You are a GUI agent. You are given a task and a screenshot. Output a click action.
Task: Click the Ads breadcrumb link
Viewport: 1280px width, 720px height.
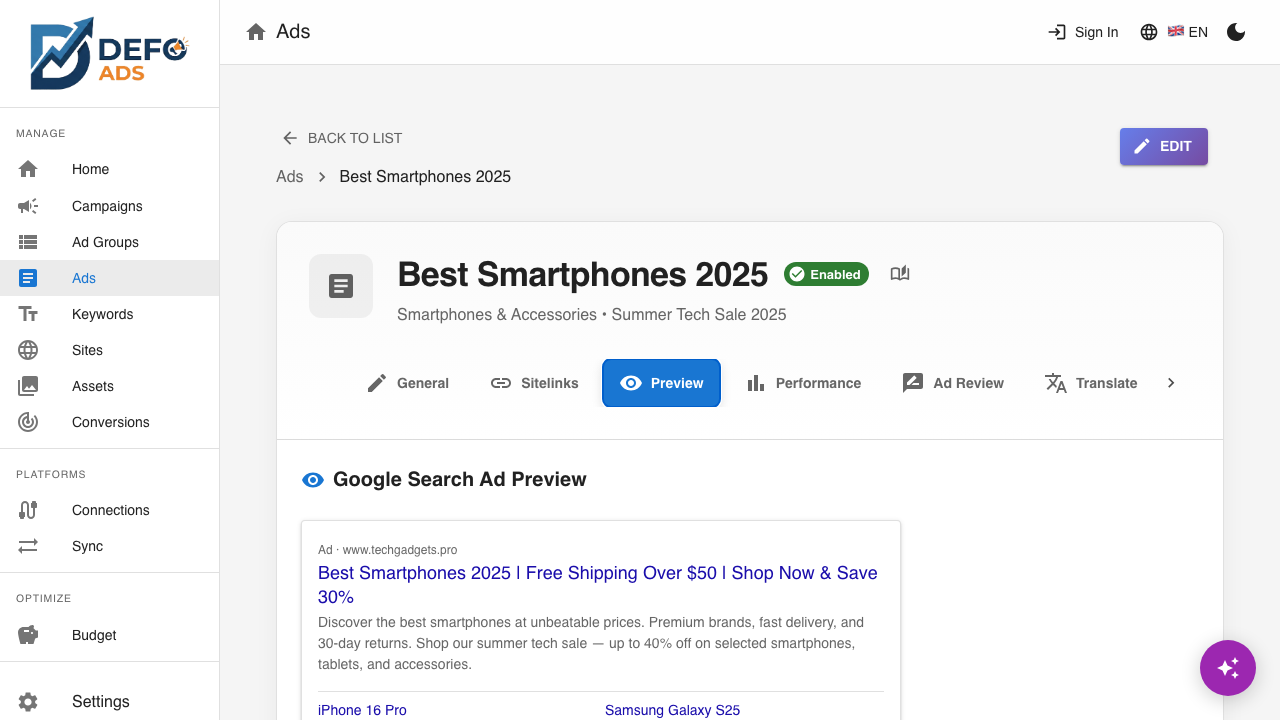(290, 177)
